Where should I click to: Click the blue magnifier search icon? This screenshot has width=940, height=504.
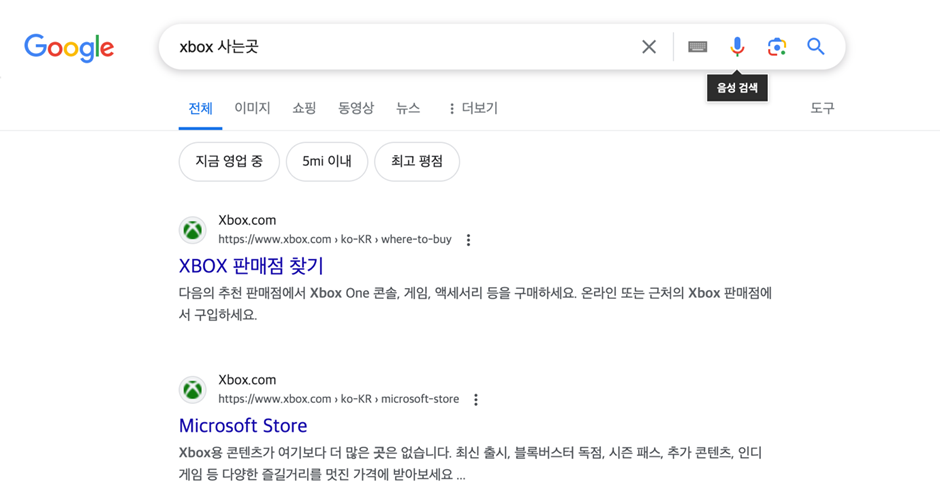[816, 47]
